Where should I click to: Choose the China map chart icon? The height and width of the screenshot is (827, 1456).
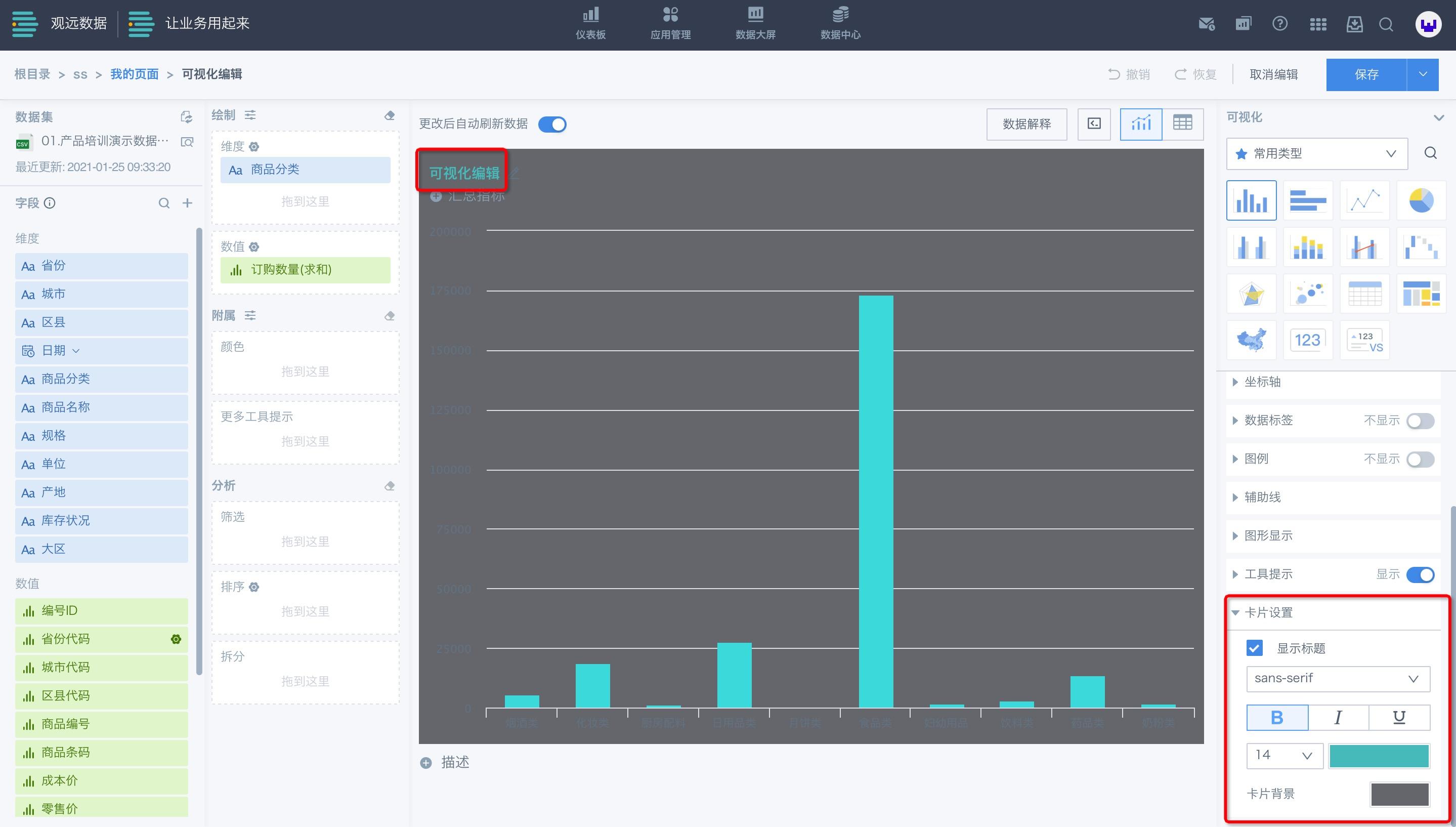tap(1251, 340)
